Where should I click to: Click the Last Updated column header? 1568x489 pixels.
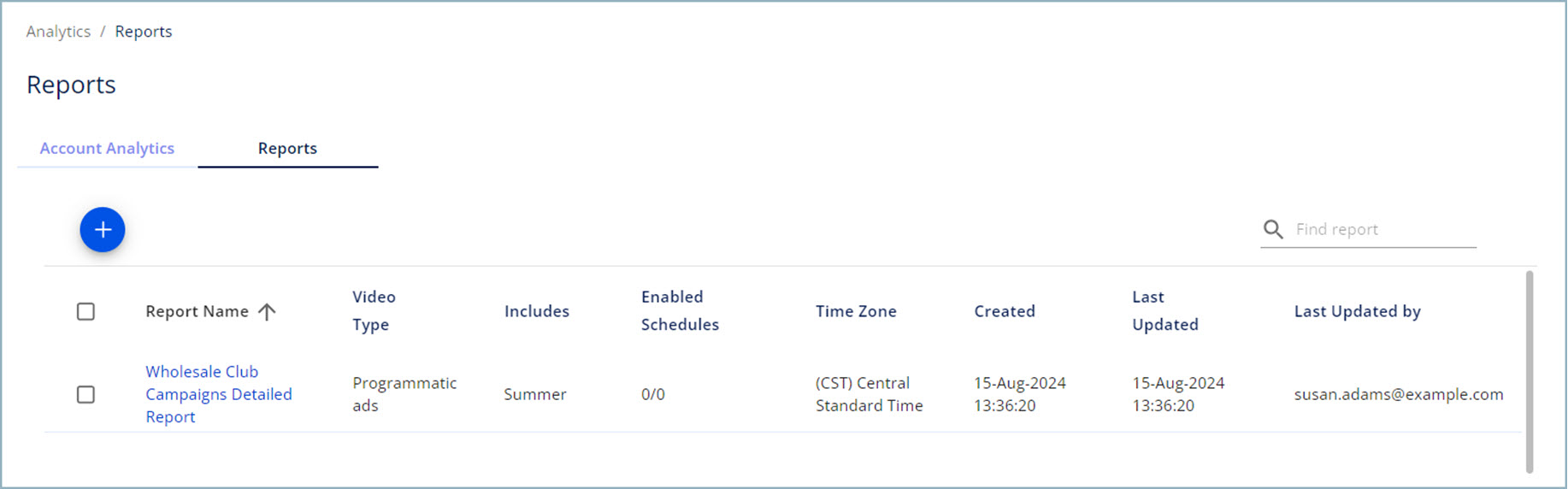point(1165,310)
